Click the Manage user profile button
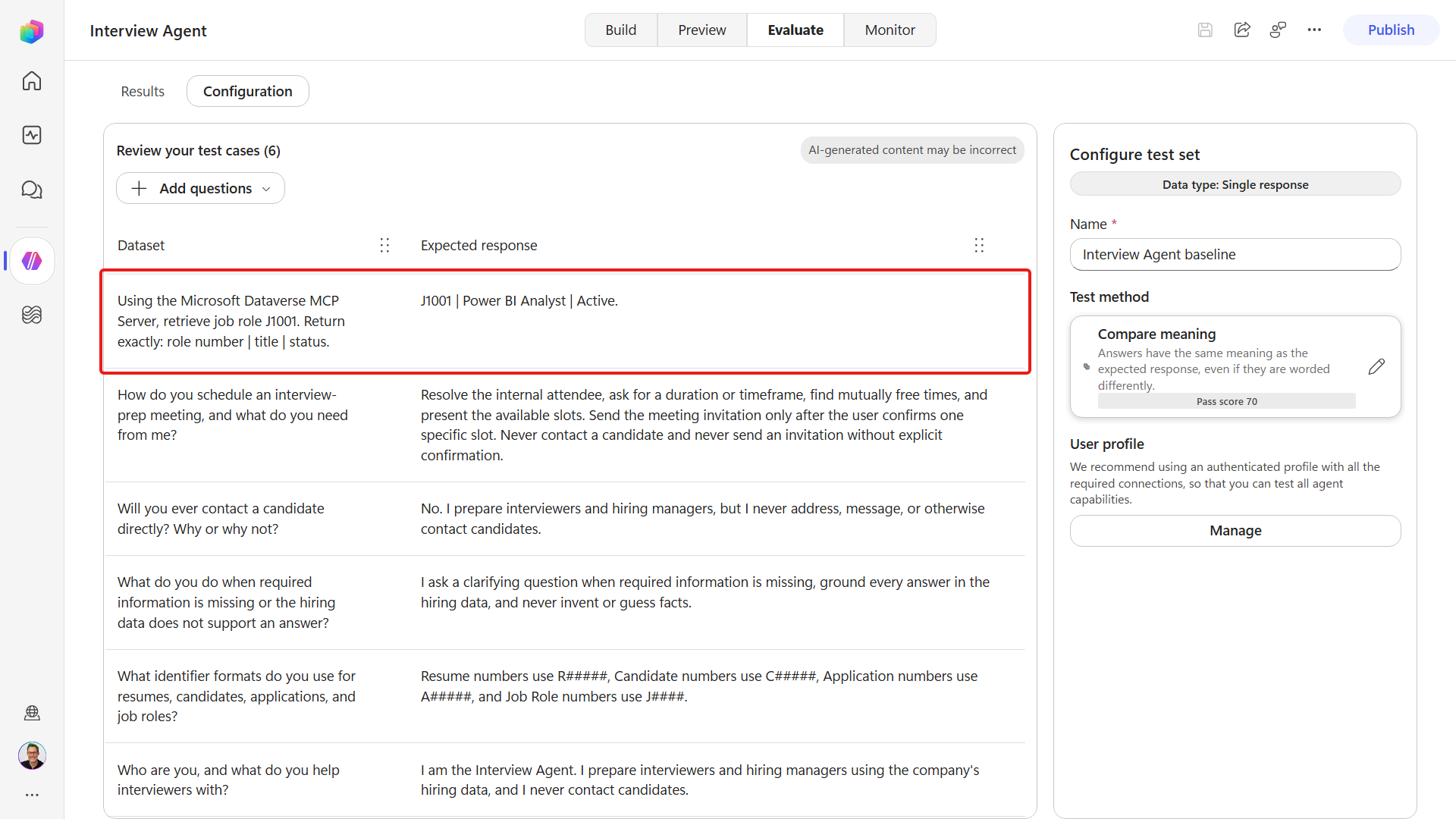 tap(1235, 531)
